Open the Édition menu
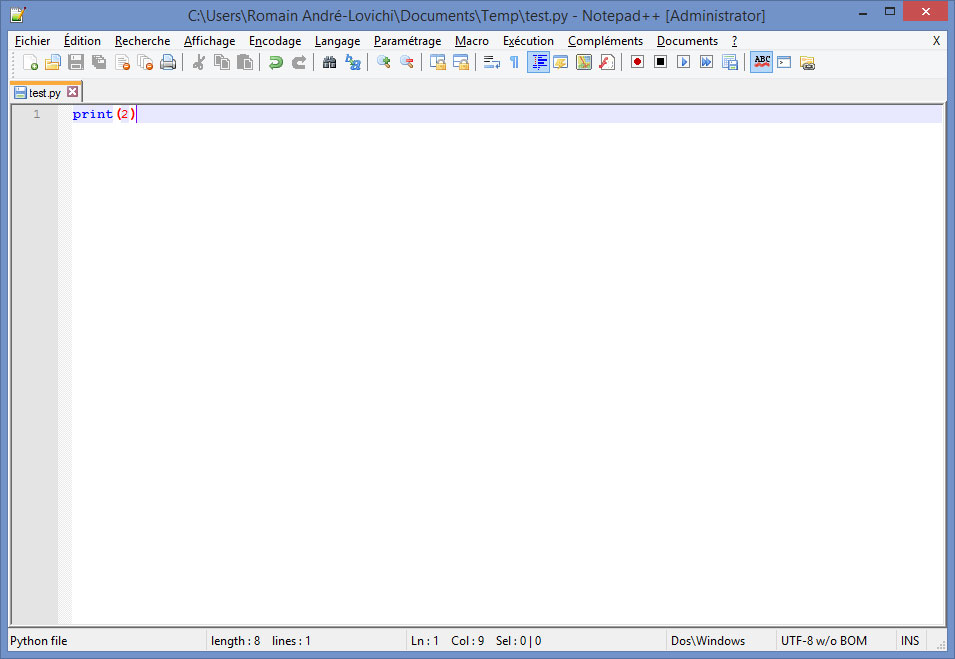955x659 pixels. [82, 41]
